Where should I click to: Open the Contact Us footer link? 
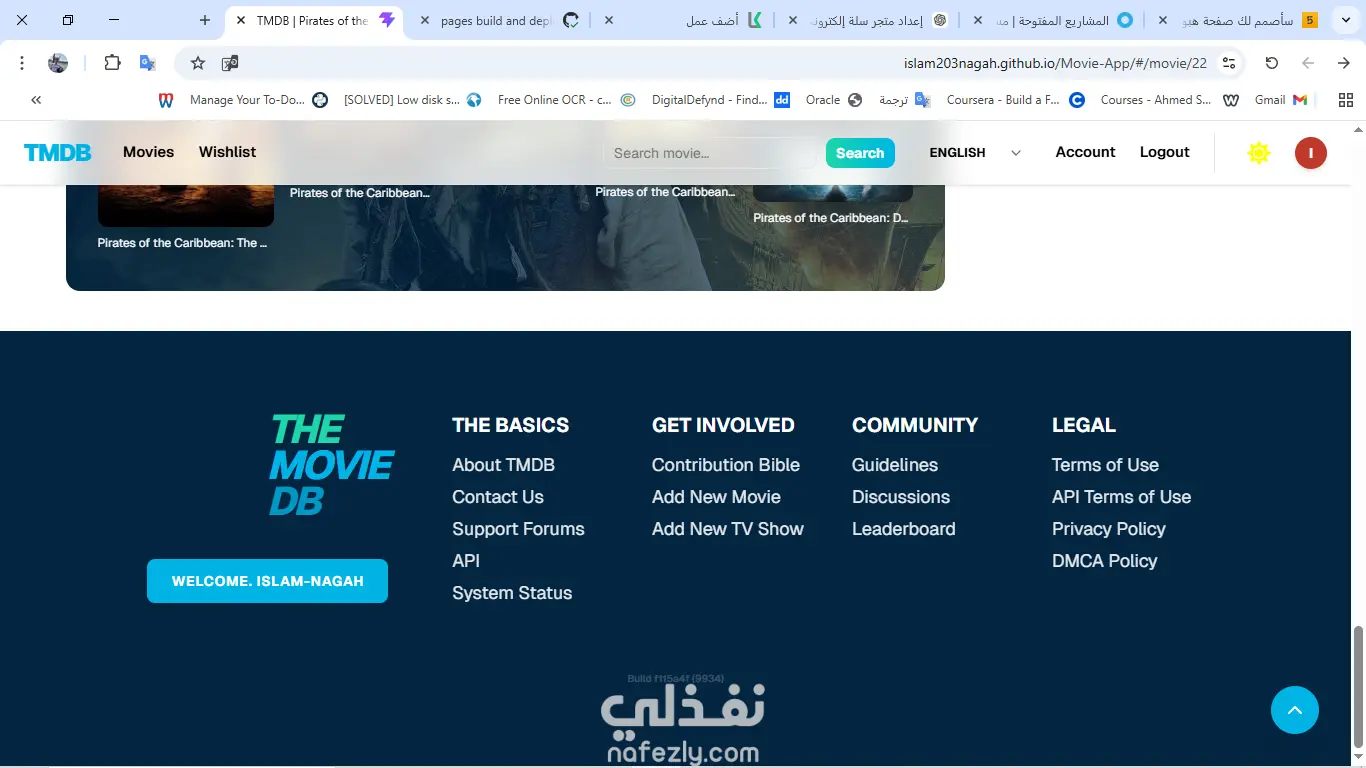pyautogui.click(x=498, y=497)
